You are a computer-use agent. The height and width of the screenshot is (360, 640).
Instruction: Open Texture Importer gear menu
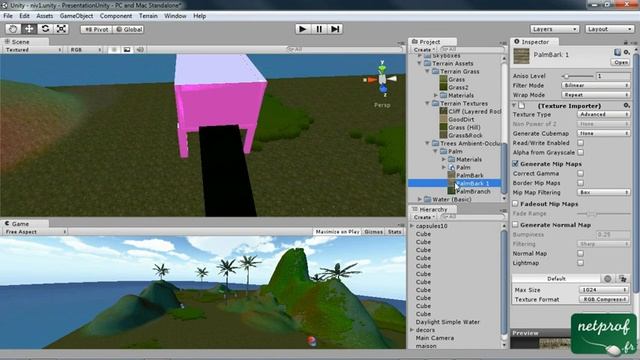(x=627, y=106)
